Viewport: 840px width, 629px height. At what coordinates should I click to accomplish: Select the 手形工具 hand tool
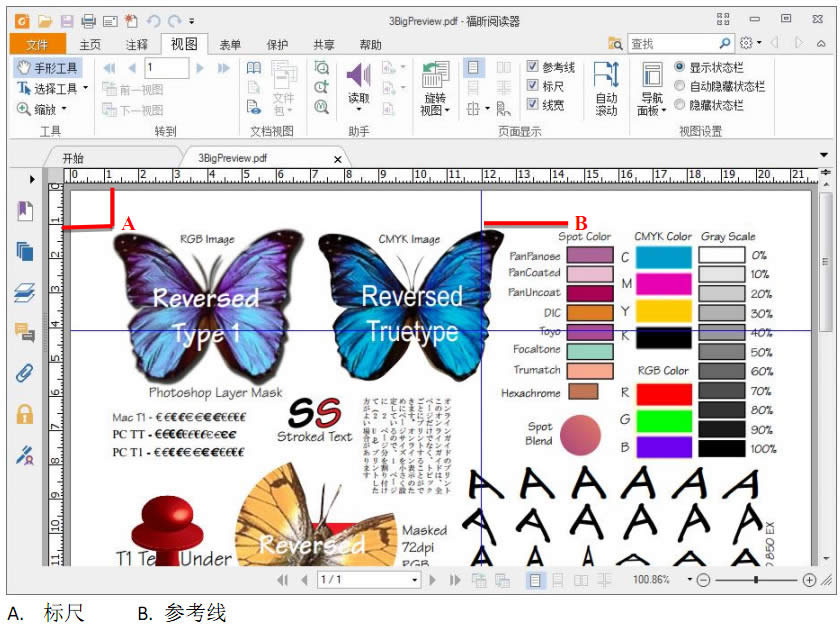tap(47, 68)
